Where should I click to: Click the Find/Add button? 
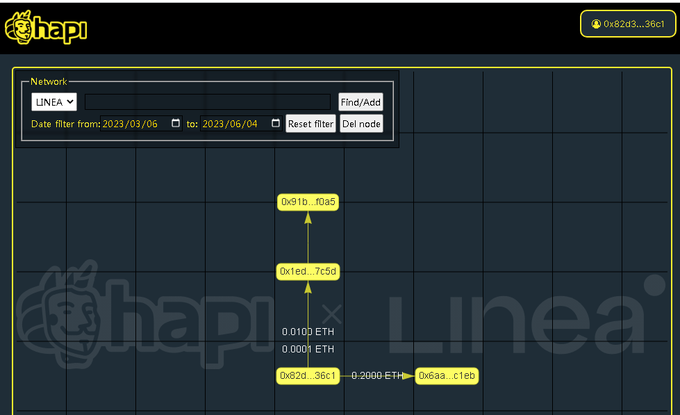360,102
